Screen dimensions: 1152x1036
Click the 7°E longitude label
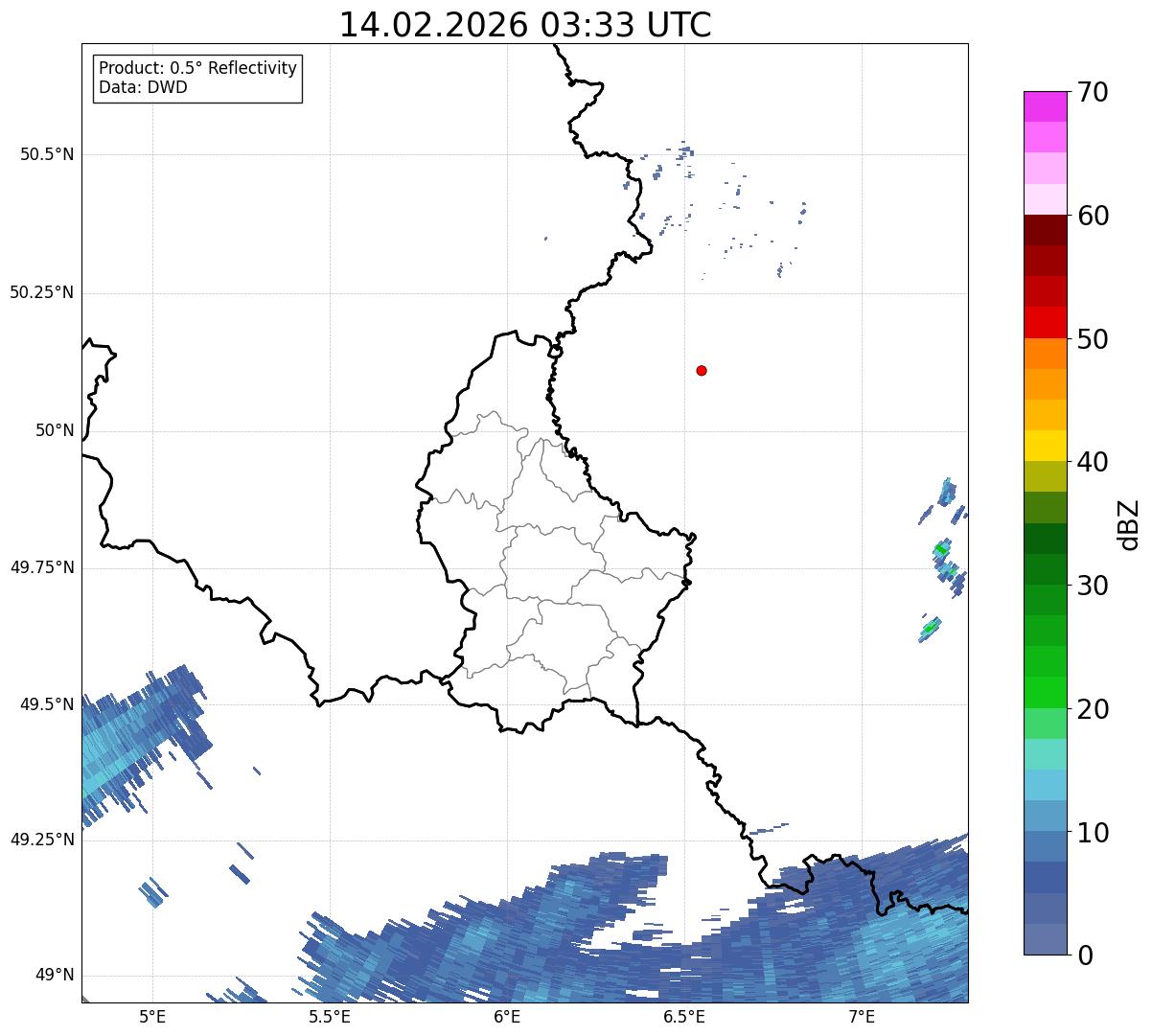click(x=863, y=1016)
